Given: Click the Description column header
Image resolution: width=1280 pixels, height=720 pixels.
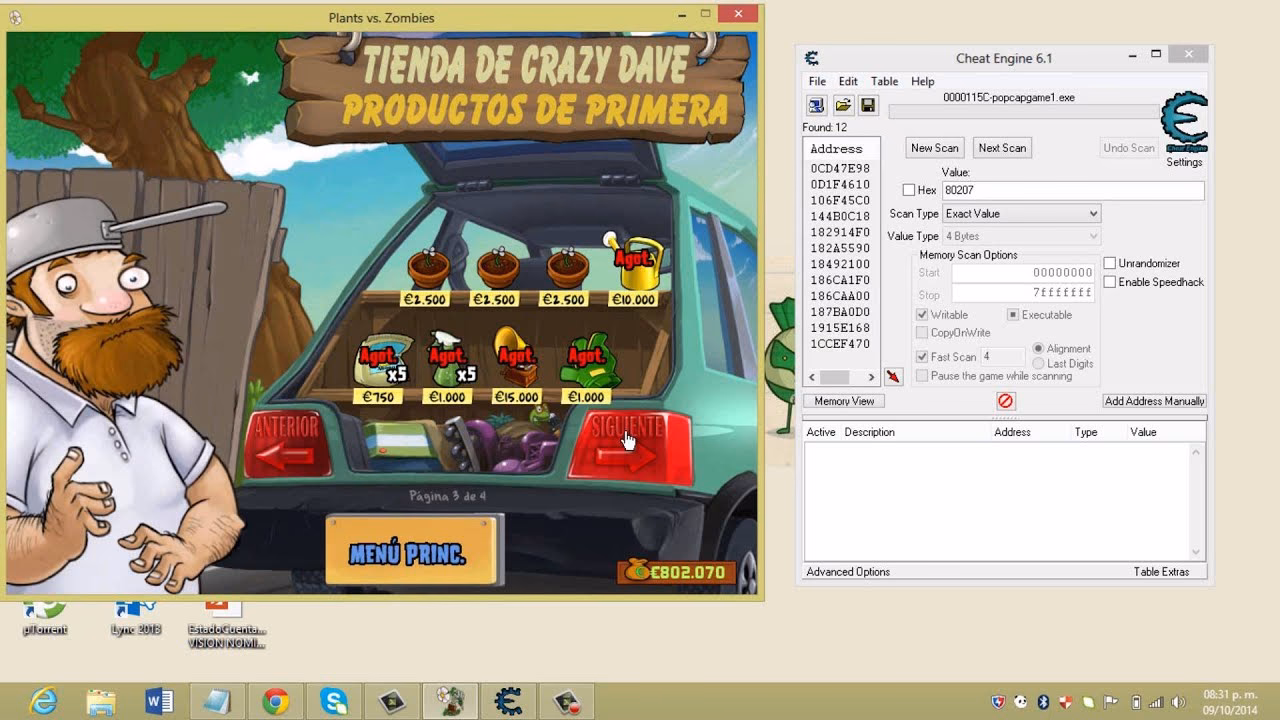Looking at the screenshot, I should (x=869, y=432).
